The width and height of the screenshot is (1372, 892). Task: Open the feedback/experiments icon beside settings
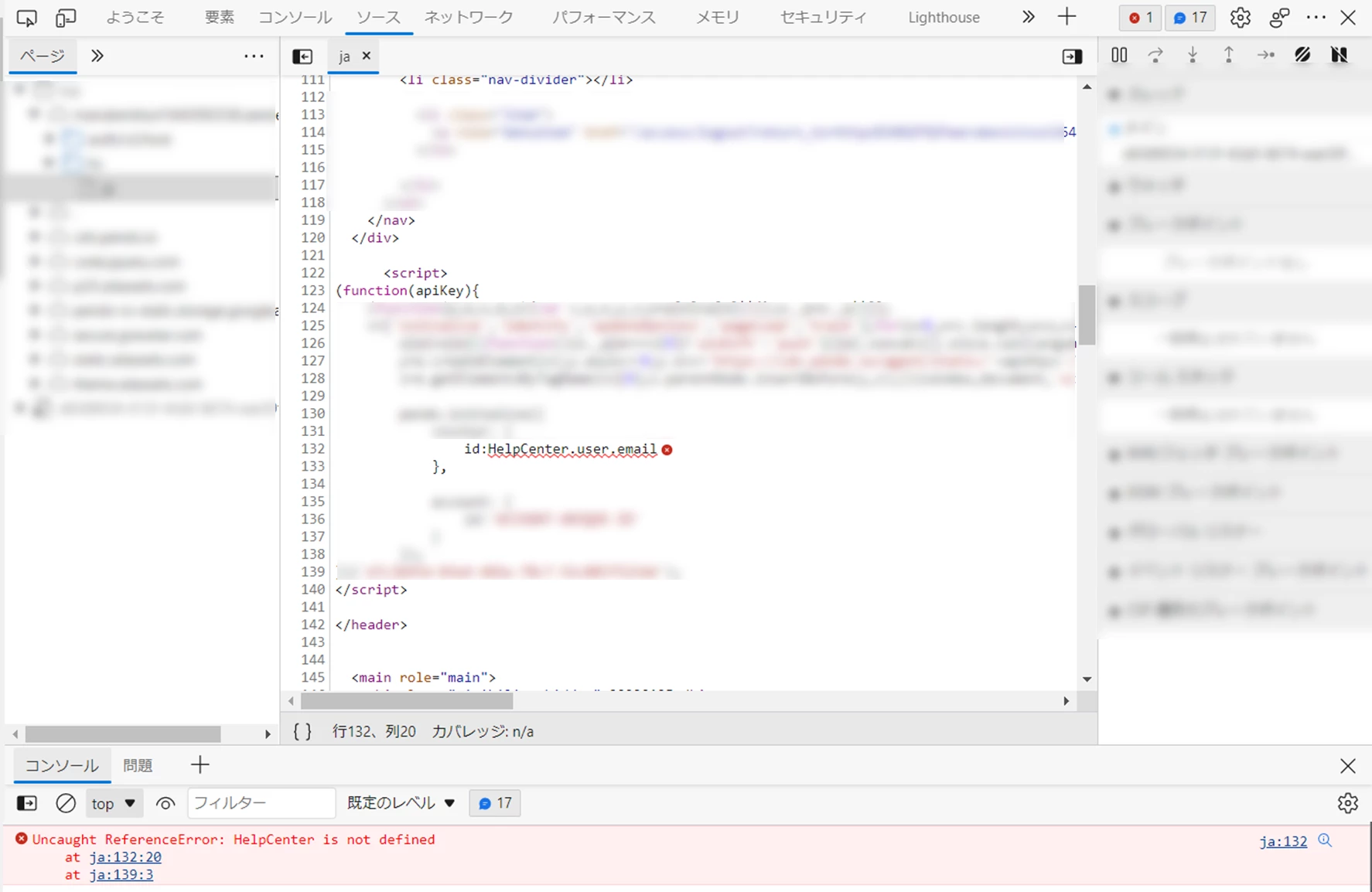1279,17
